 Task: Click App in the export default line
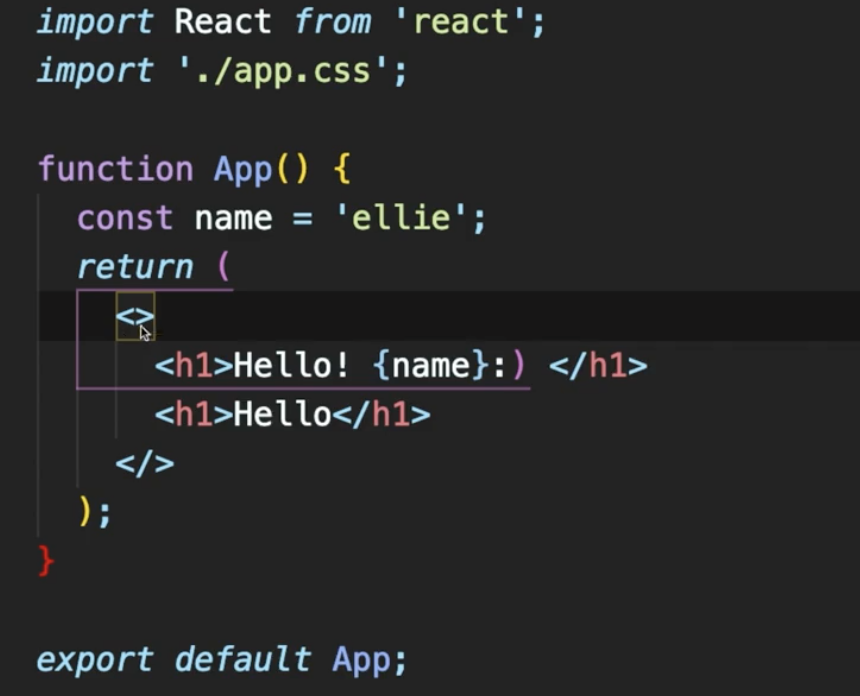(361, 660)
